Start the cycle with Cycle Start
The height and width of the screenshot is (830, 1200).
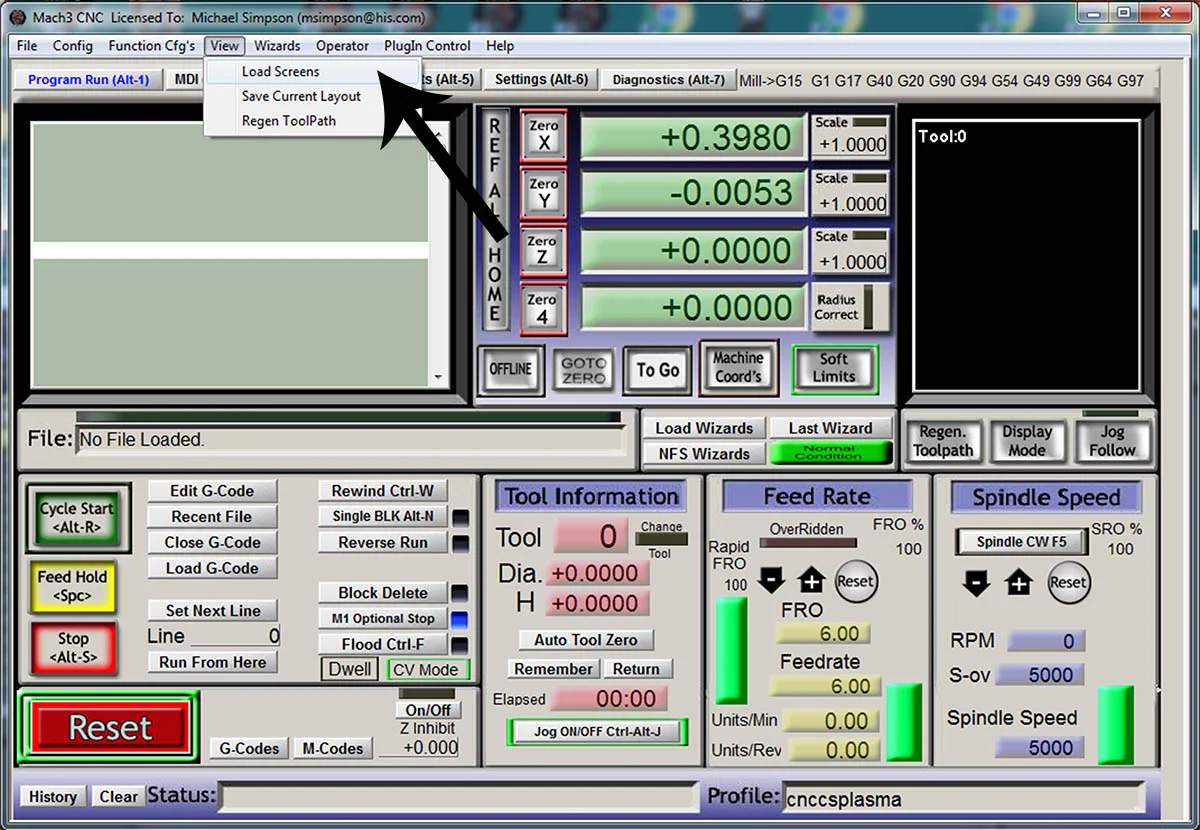point(76,517)
